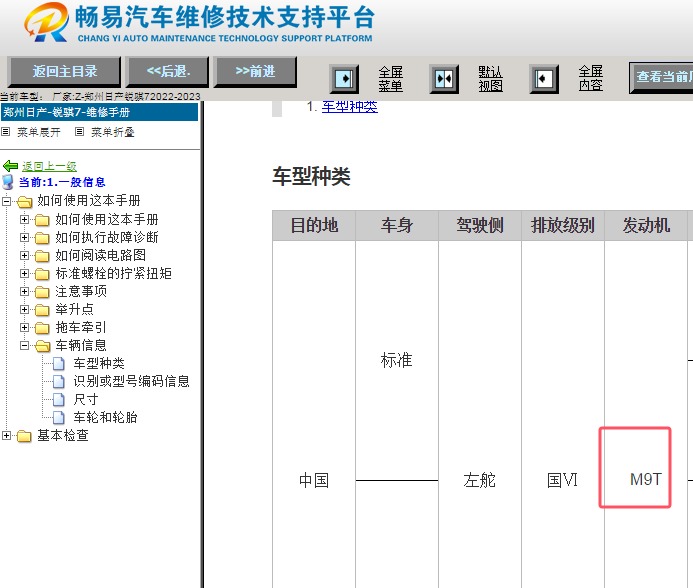Click the 菜单折叠 text
This screenshot has width=693, height=588.
pyautogui.click(x=113, y=132)
